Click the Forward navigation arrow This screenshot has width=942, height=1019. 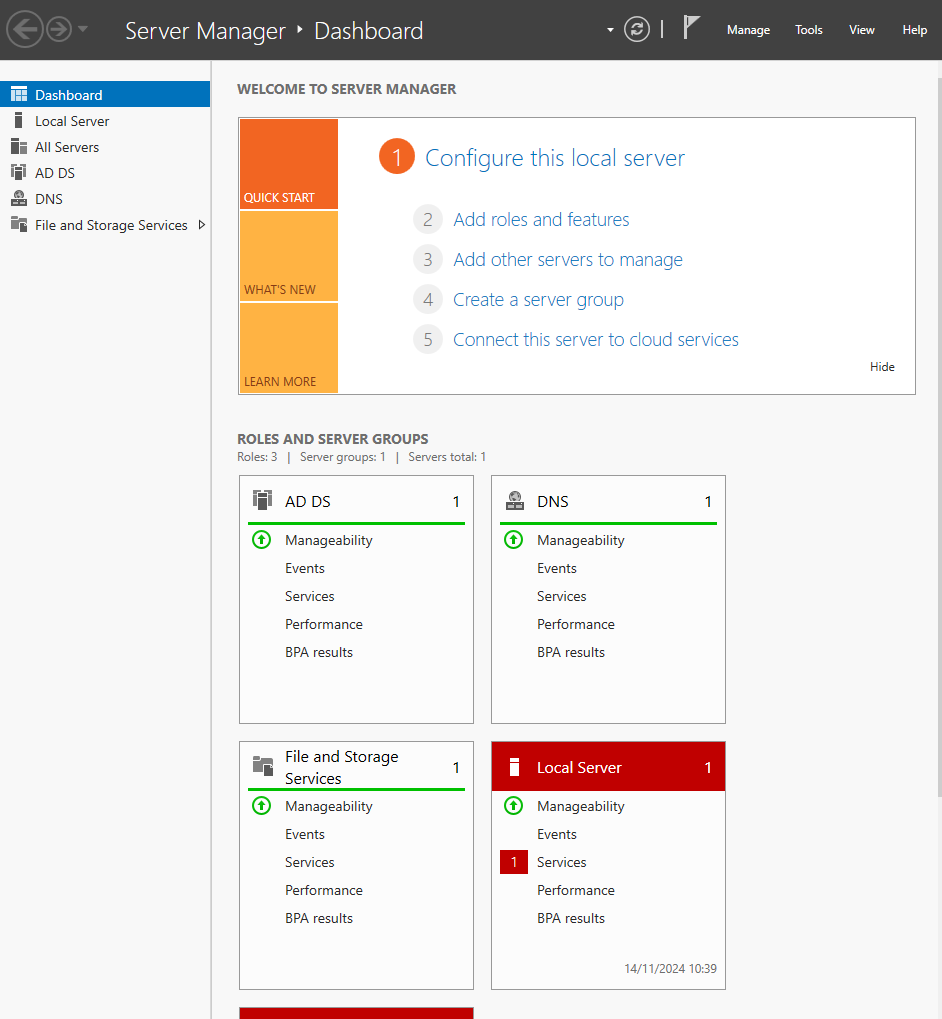click(59, 29)
